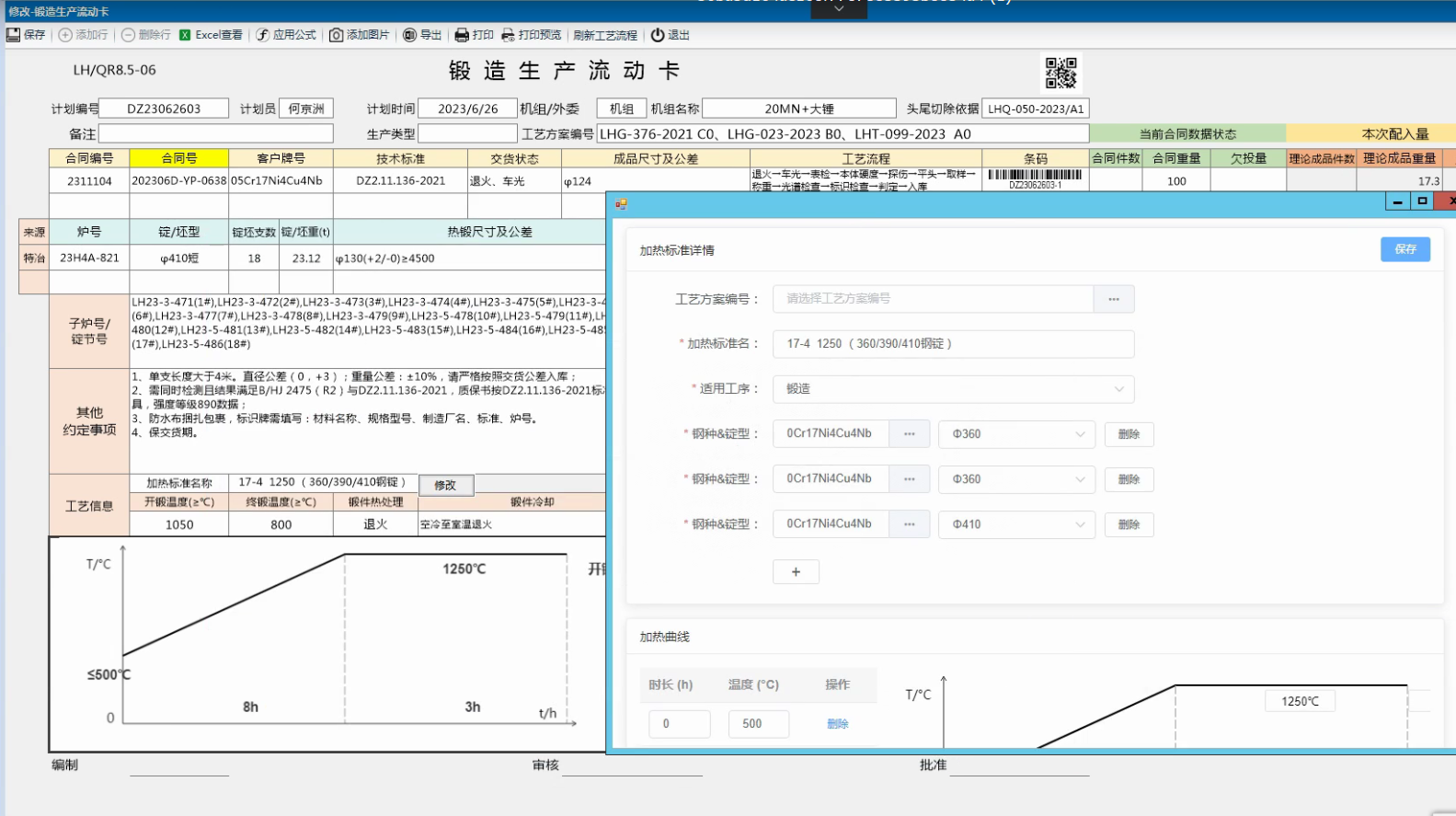Click 修改 next to the heating standard name
1456x816 pixels.
click(446, 485)
